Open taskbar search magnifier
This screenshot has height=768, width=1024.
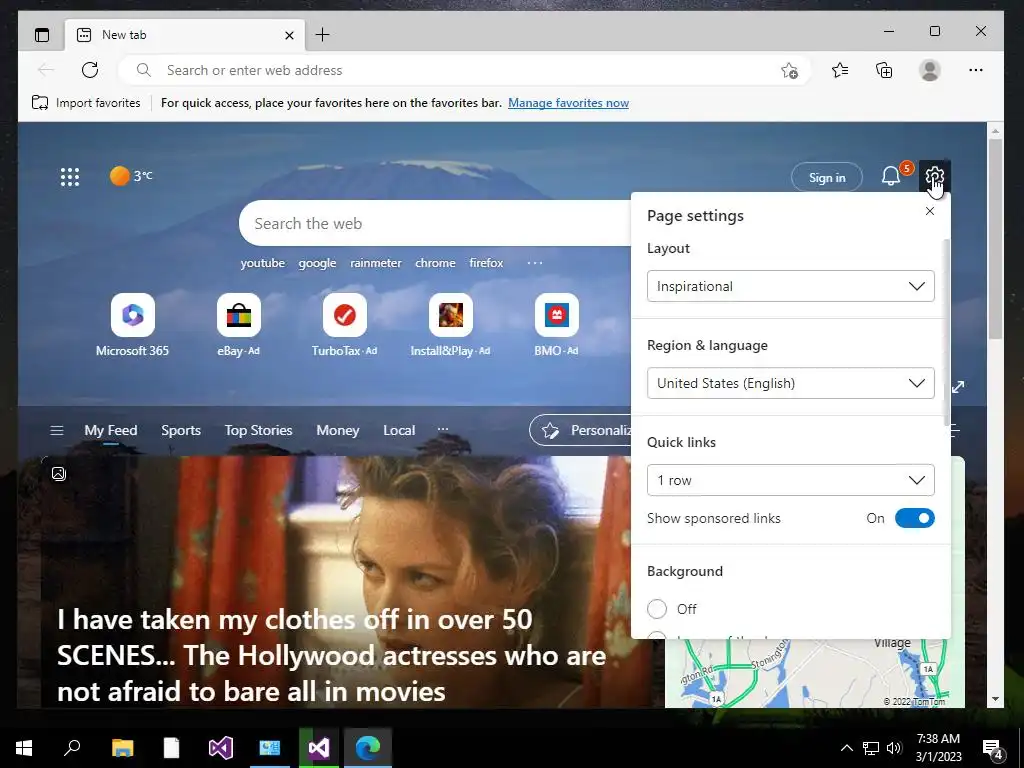(72, 748)
